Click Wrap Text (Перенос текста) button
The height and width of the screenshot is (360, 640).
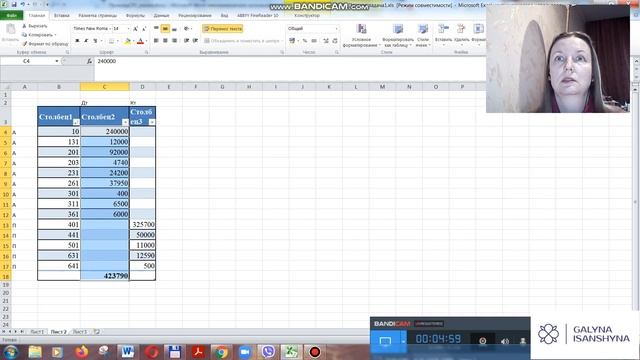click(222, 29)
